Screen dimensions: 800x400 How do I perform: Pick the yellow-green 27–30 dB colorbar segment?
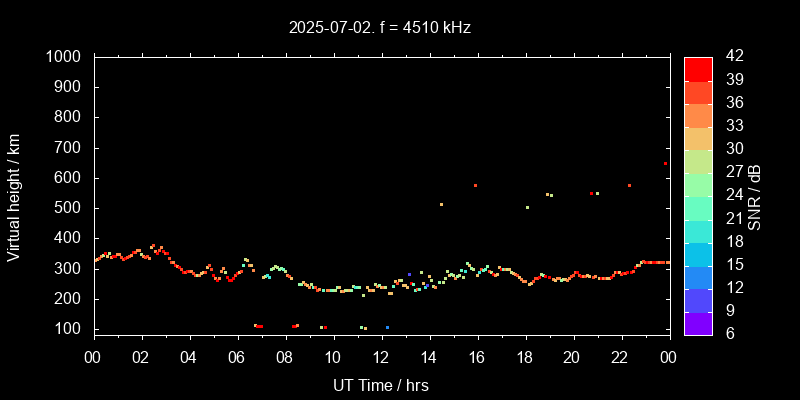coord(697,160)
